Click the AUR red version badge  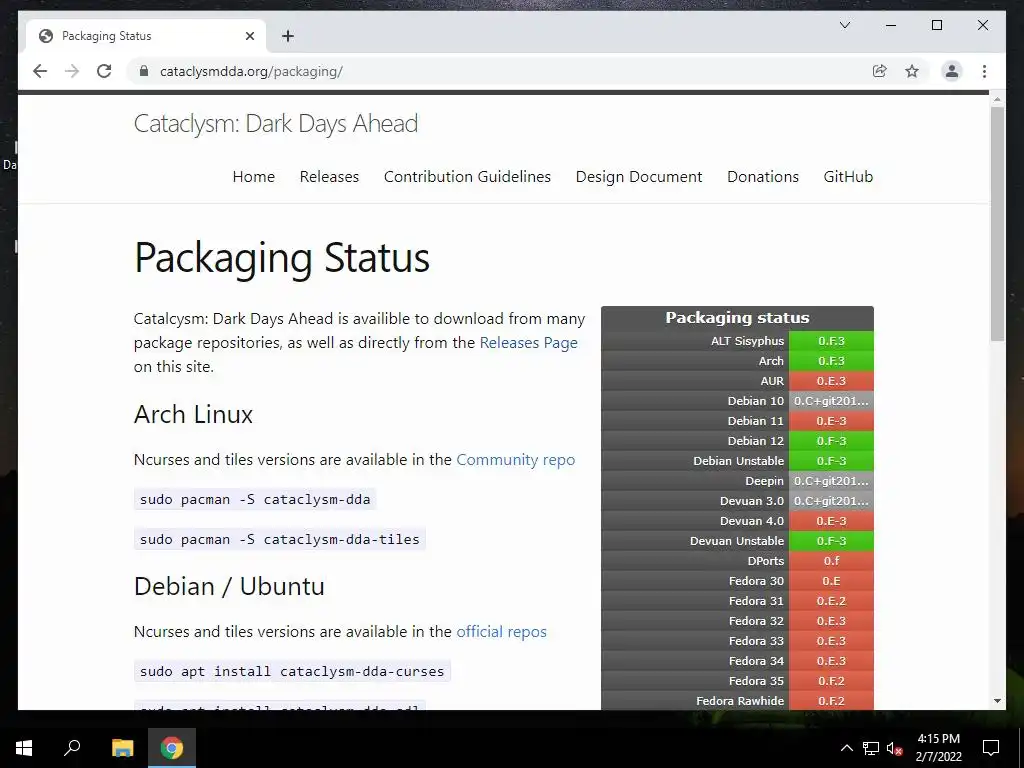click(x=831, y=381)
